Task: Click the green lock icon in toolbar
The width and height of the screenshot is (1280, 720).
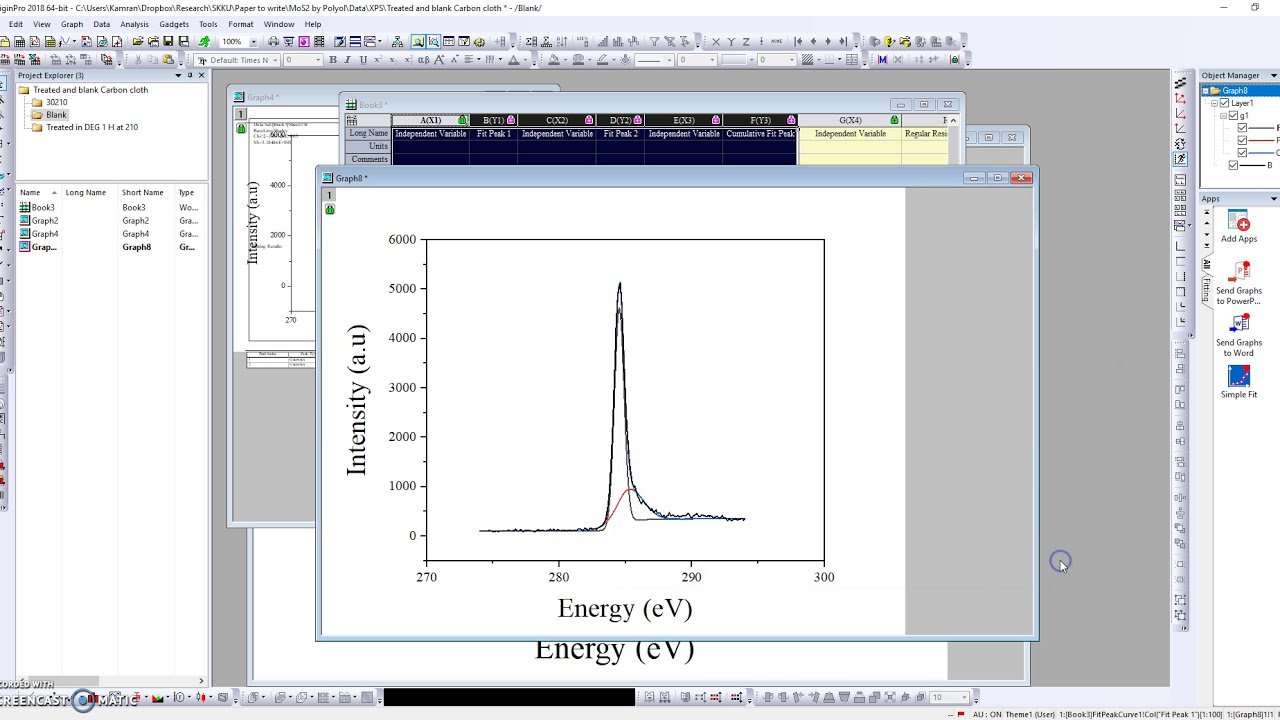Action: pos(954,60)
